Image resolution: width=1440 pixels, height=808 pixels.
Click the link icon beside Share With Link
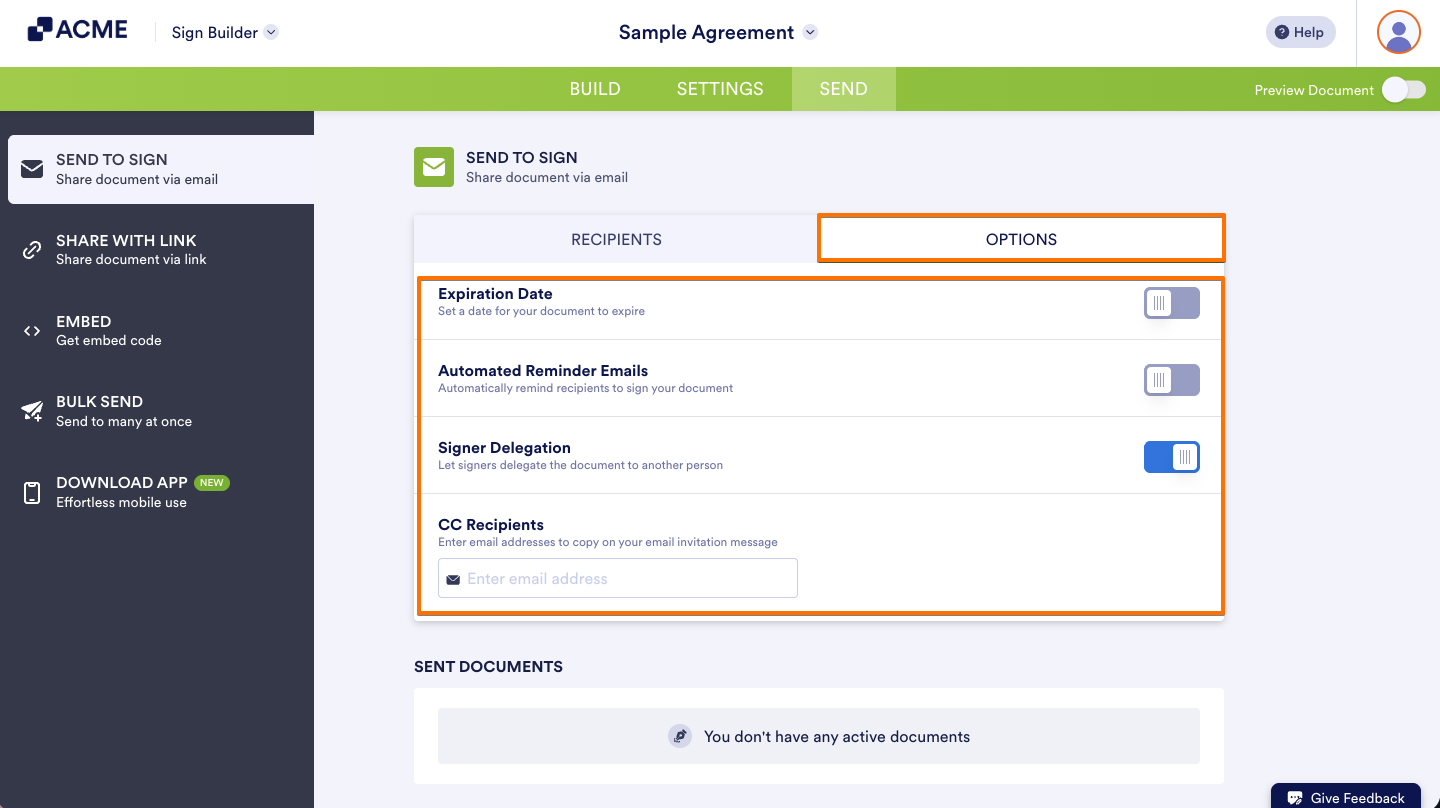32,250
